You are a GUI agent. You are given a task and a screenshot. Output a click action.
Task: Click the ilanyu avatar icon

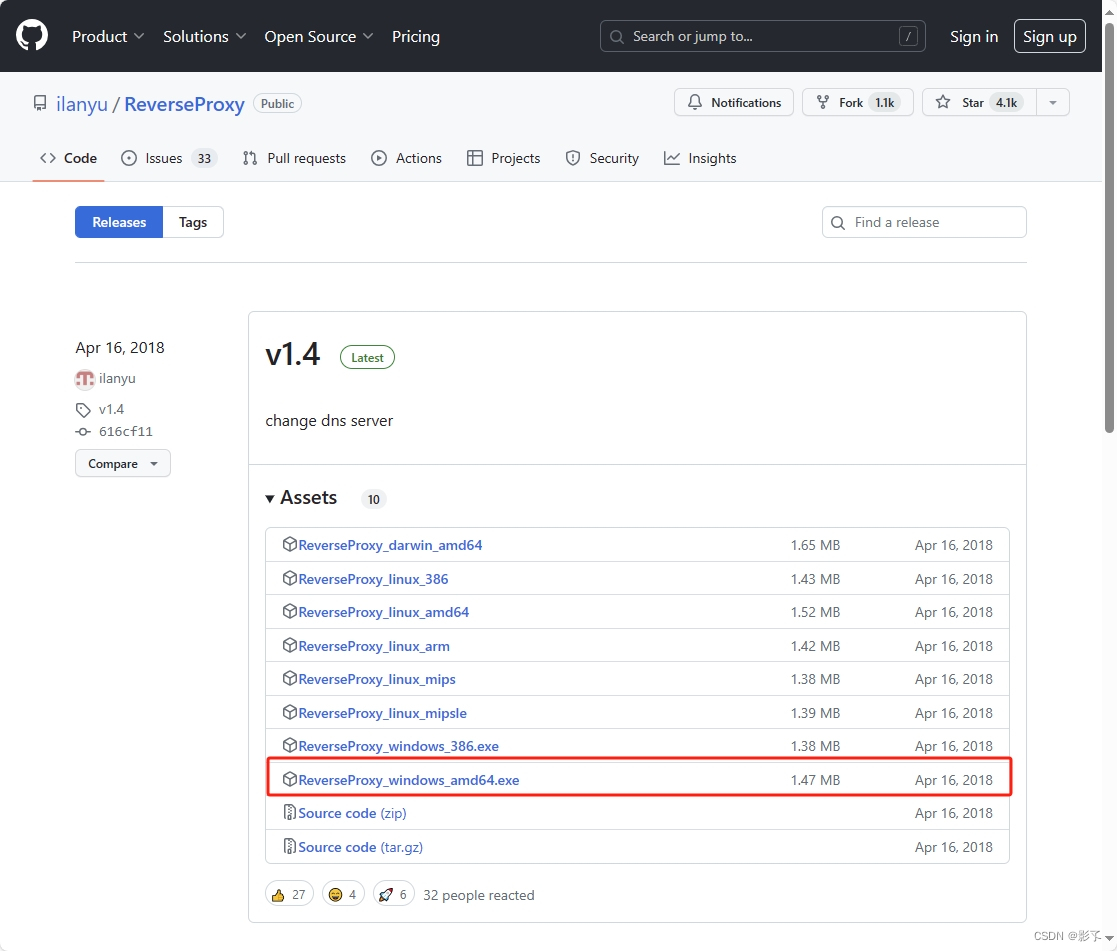pyautogui.click(x=85, y=379)
